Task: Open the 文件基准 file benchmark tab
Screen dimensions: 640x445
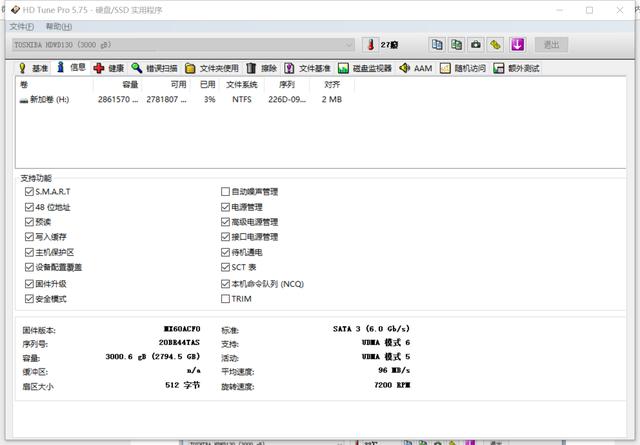Action: tap(307, 68)
